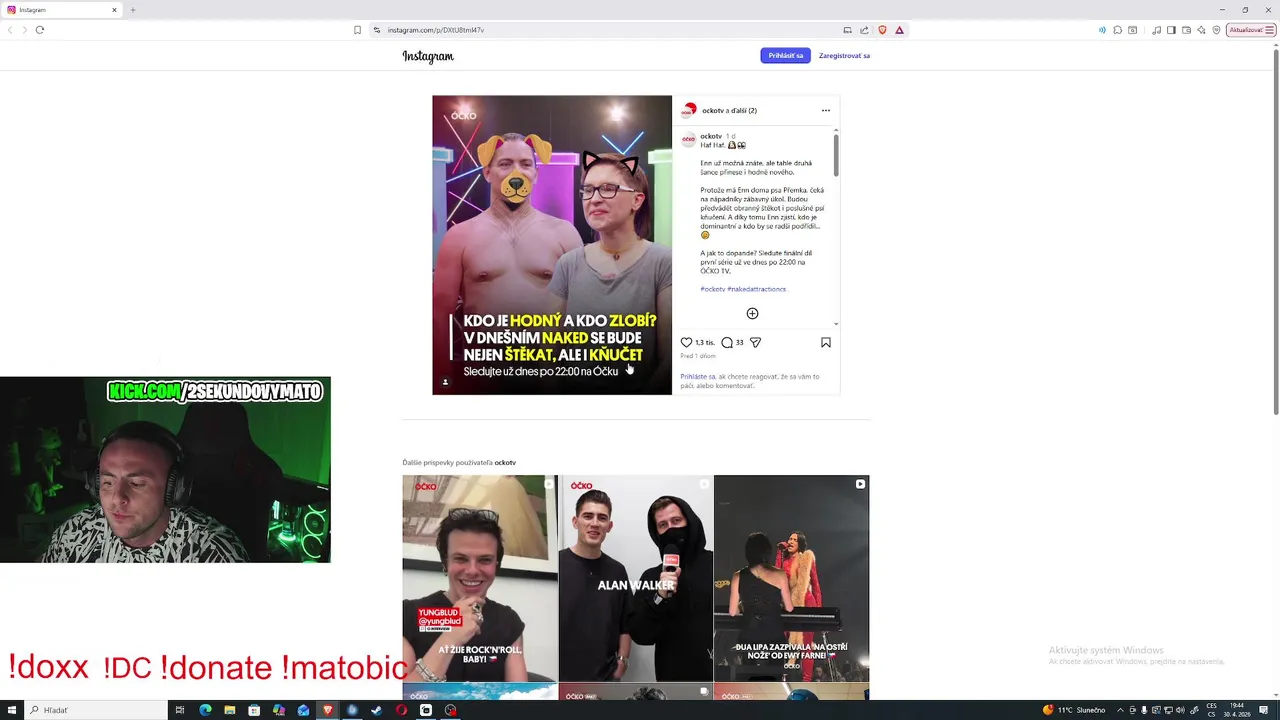Image resolution: width=1280 pixels, height=720 pixels.
Task: Click the Instagram logo
Action: point(428,56)
